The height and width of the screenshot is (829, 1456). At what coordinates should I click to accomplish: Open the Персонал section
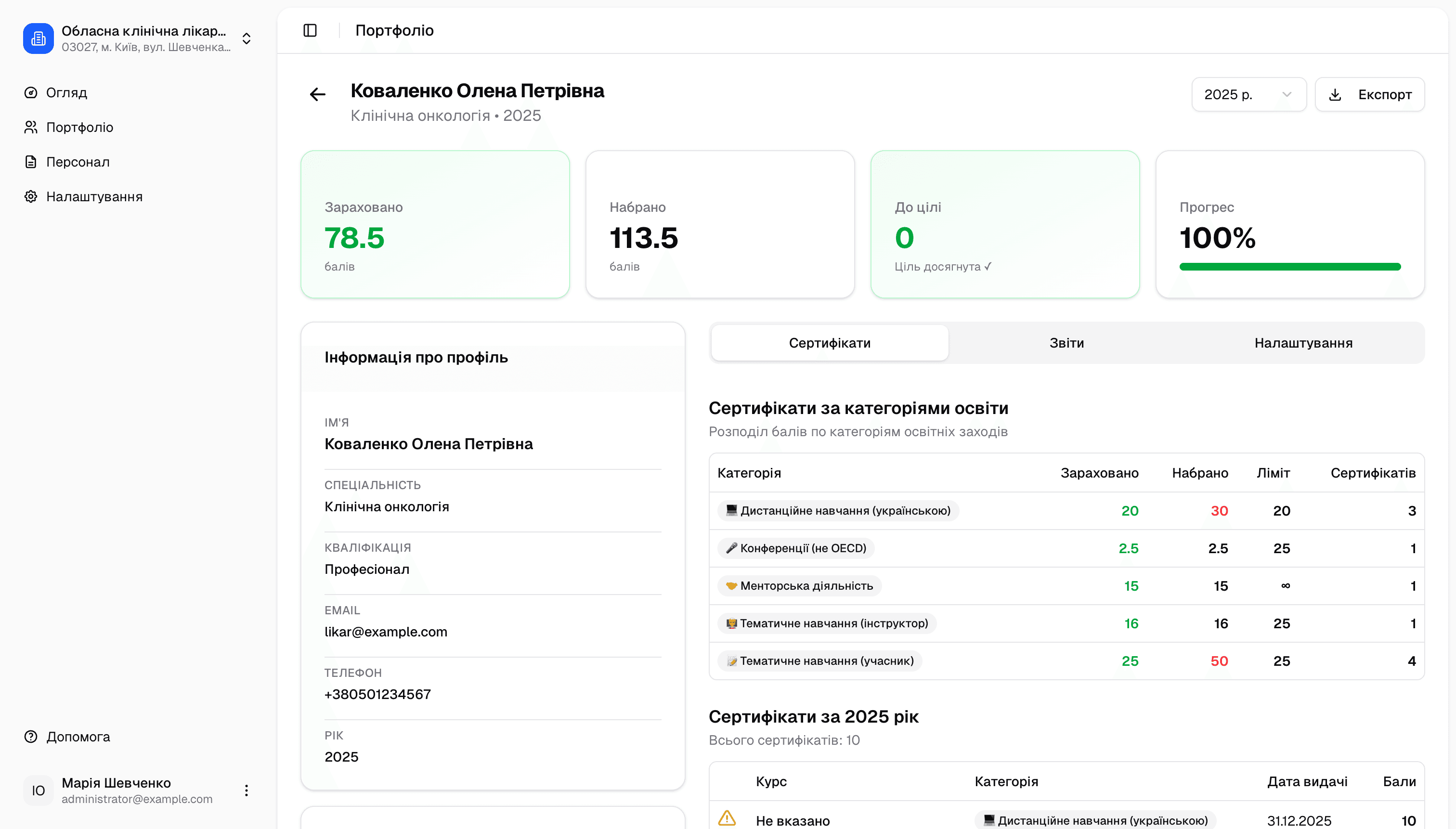(77, 162)
